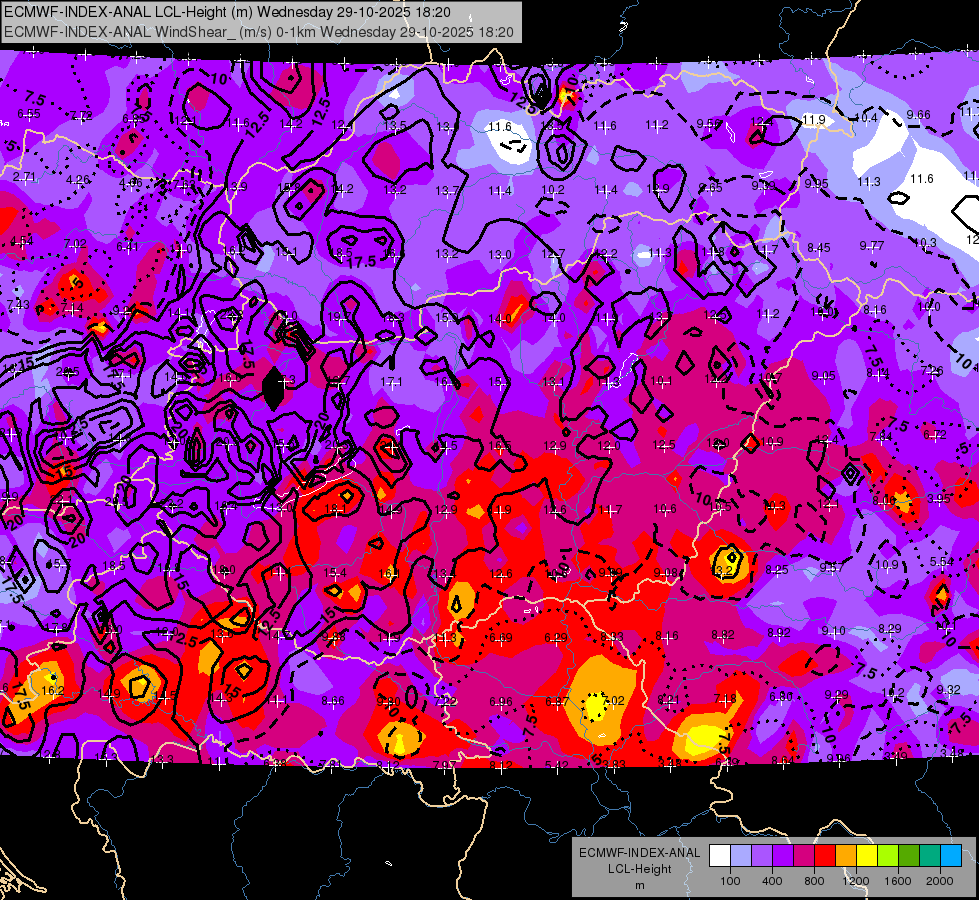Click the '13.7' grid value

point(447,190)
